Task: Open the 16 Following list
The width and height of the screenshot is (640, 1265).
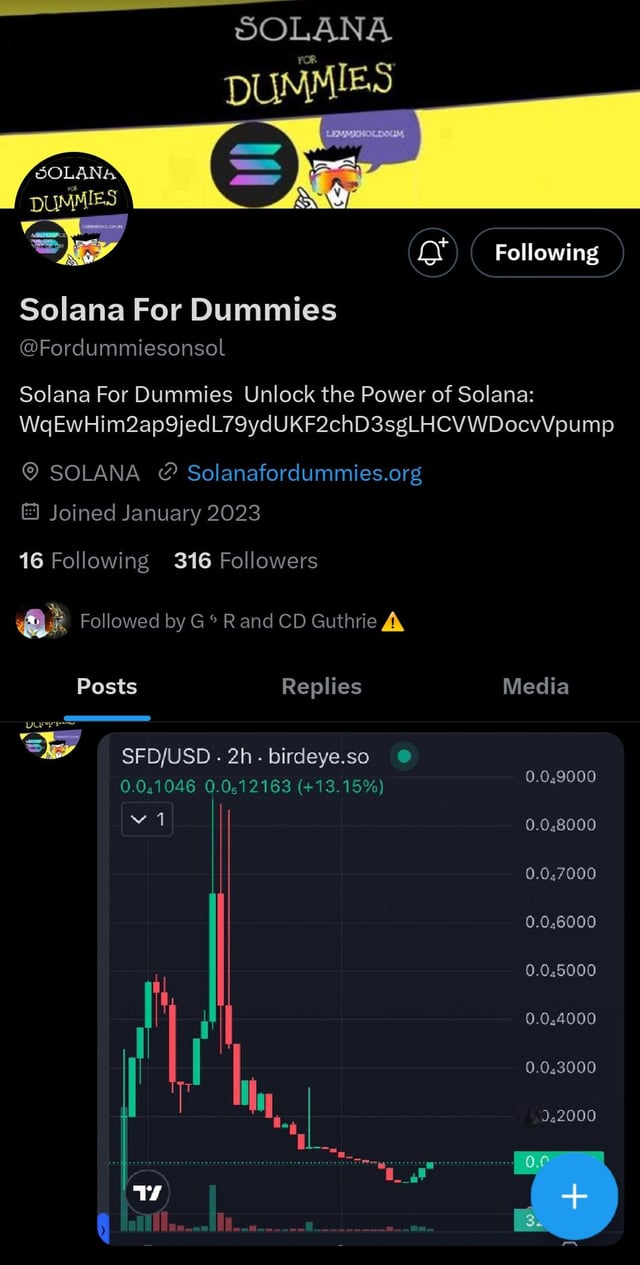Action: pyautogui.click(x=84, y=561)
